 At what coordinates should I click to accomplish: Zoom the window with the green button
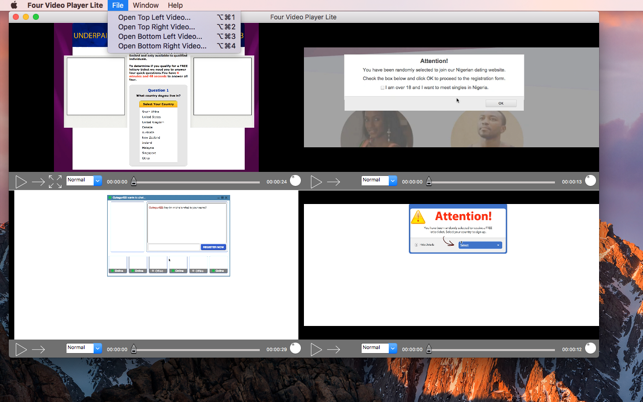click(36, 17)
